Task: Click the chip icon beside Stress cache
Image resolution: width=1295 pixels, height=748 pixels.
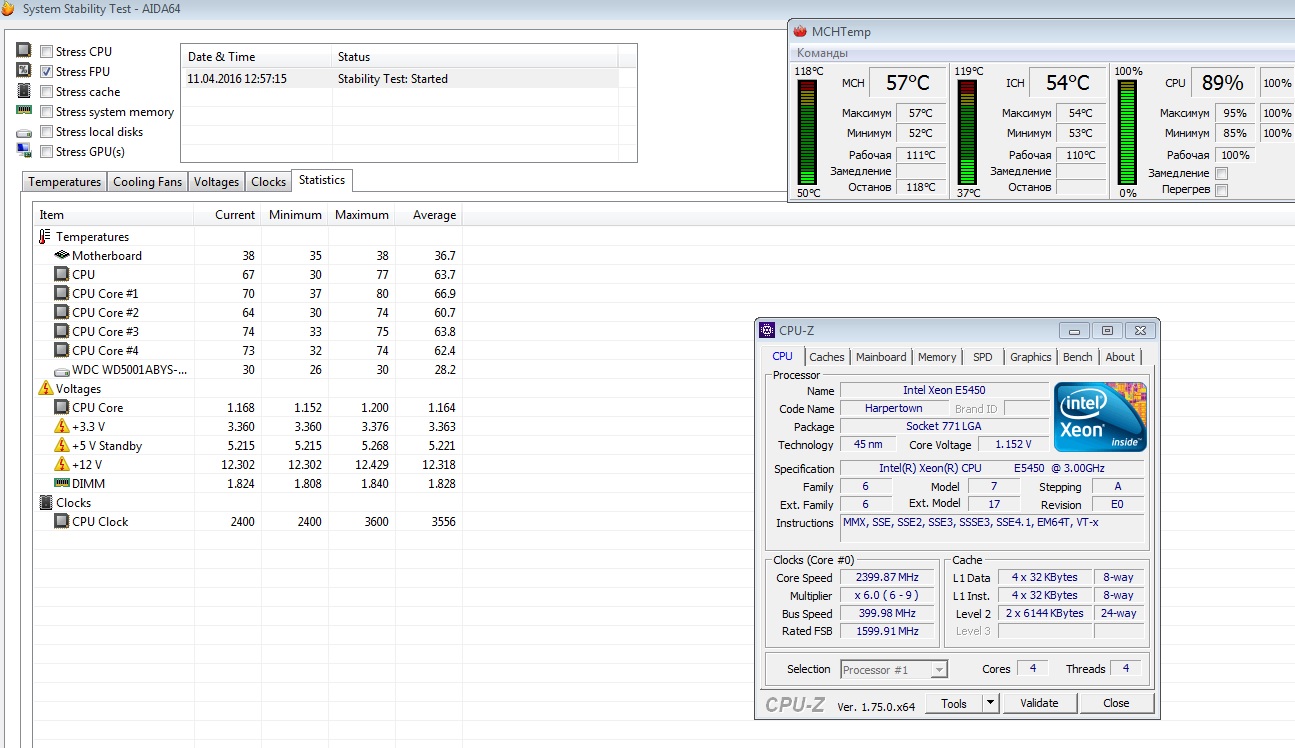Action: click(x=24, y=91)
